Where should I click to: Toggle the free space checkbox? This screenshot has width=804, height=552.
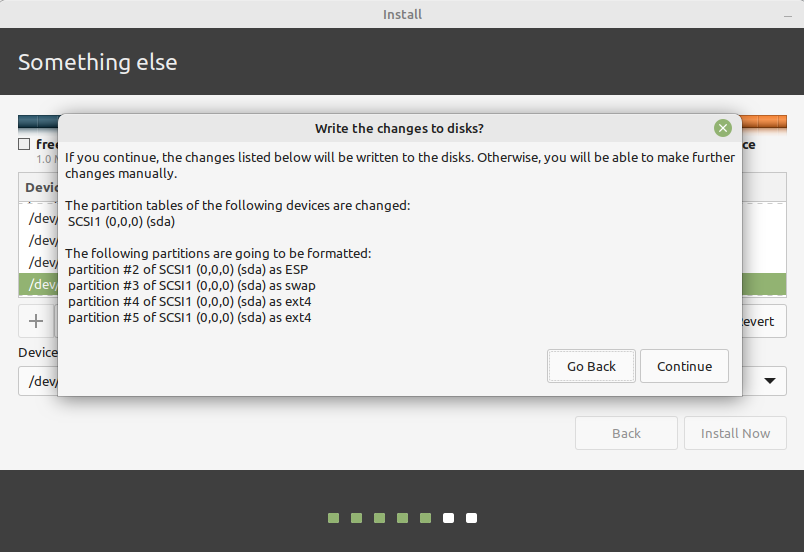(24, 144)
